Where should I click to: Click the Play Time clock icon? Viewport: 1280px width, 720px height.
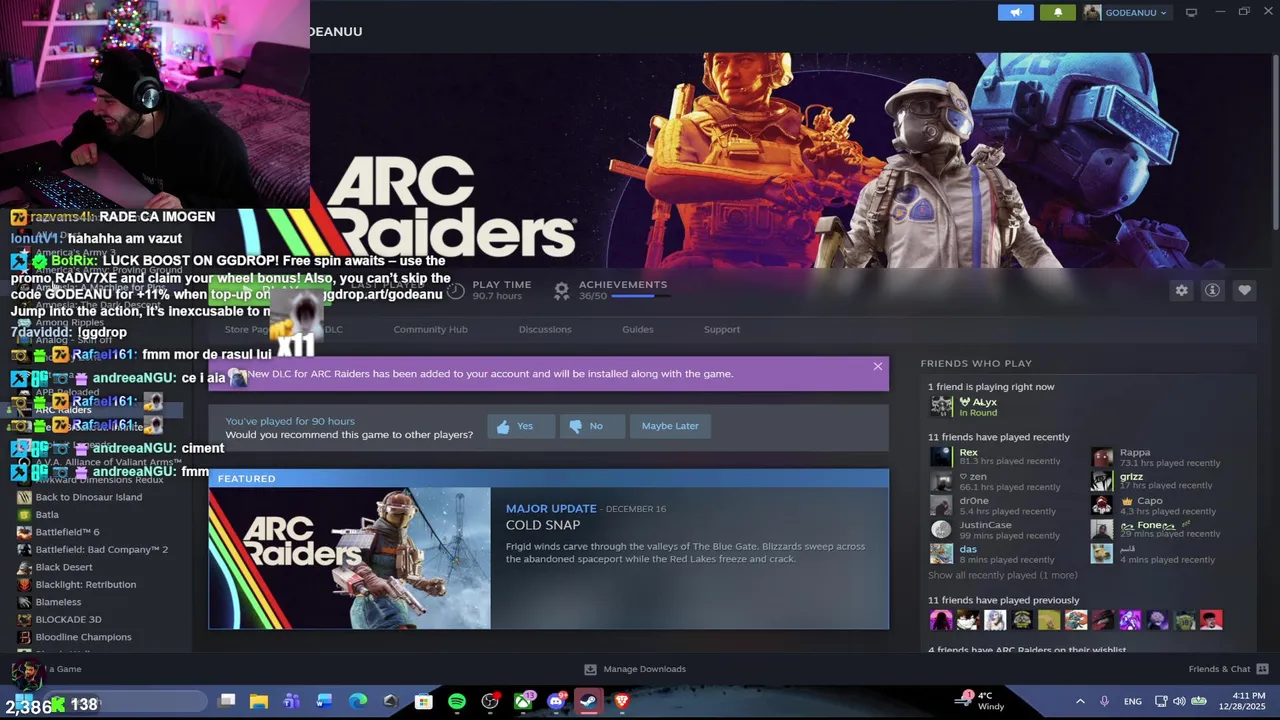456,290
